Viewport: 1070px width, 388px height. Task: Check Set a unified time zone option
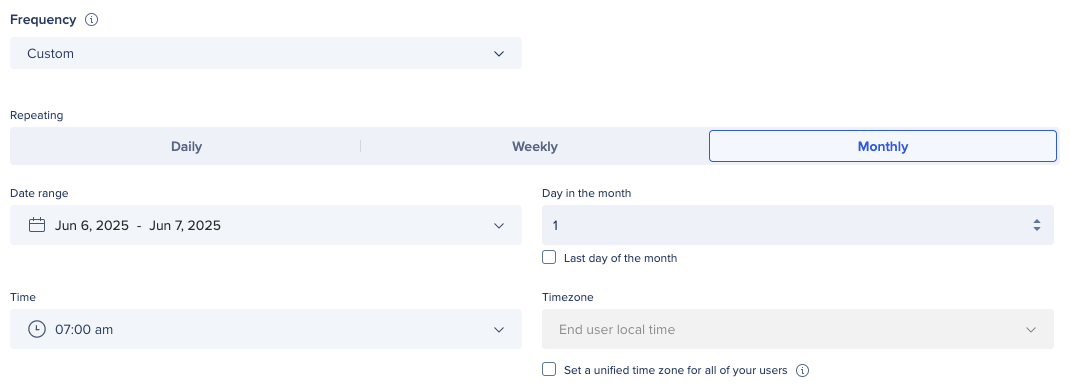(x=549, y=370)
